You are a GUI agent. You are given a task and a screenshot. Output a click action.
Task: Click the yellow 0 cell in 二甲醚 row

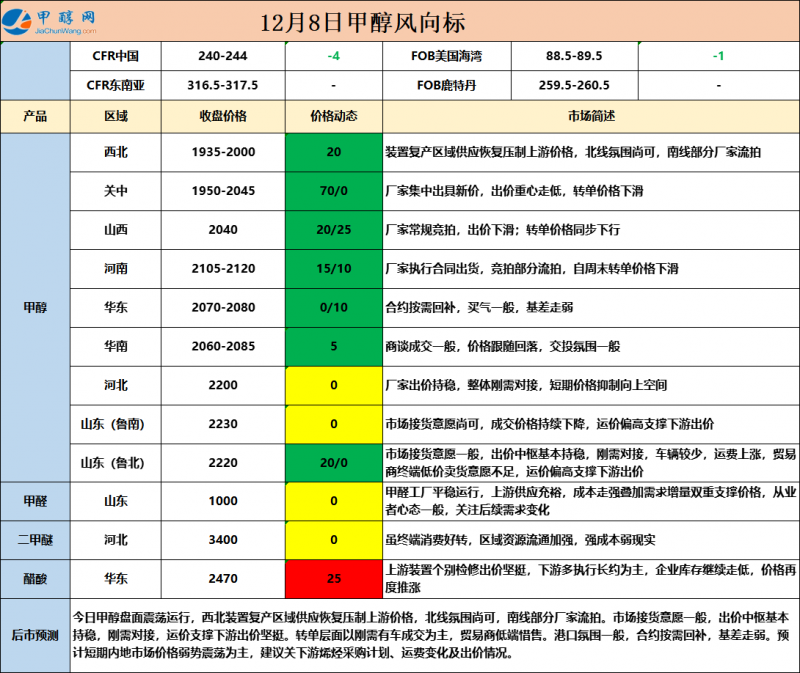(x=333, y=540)
